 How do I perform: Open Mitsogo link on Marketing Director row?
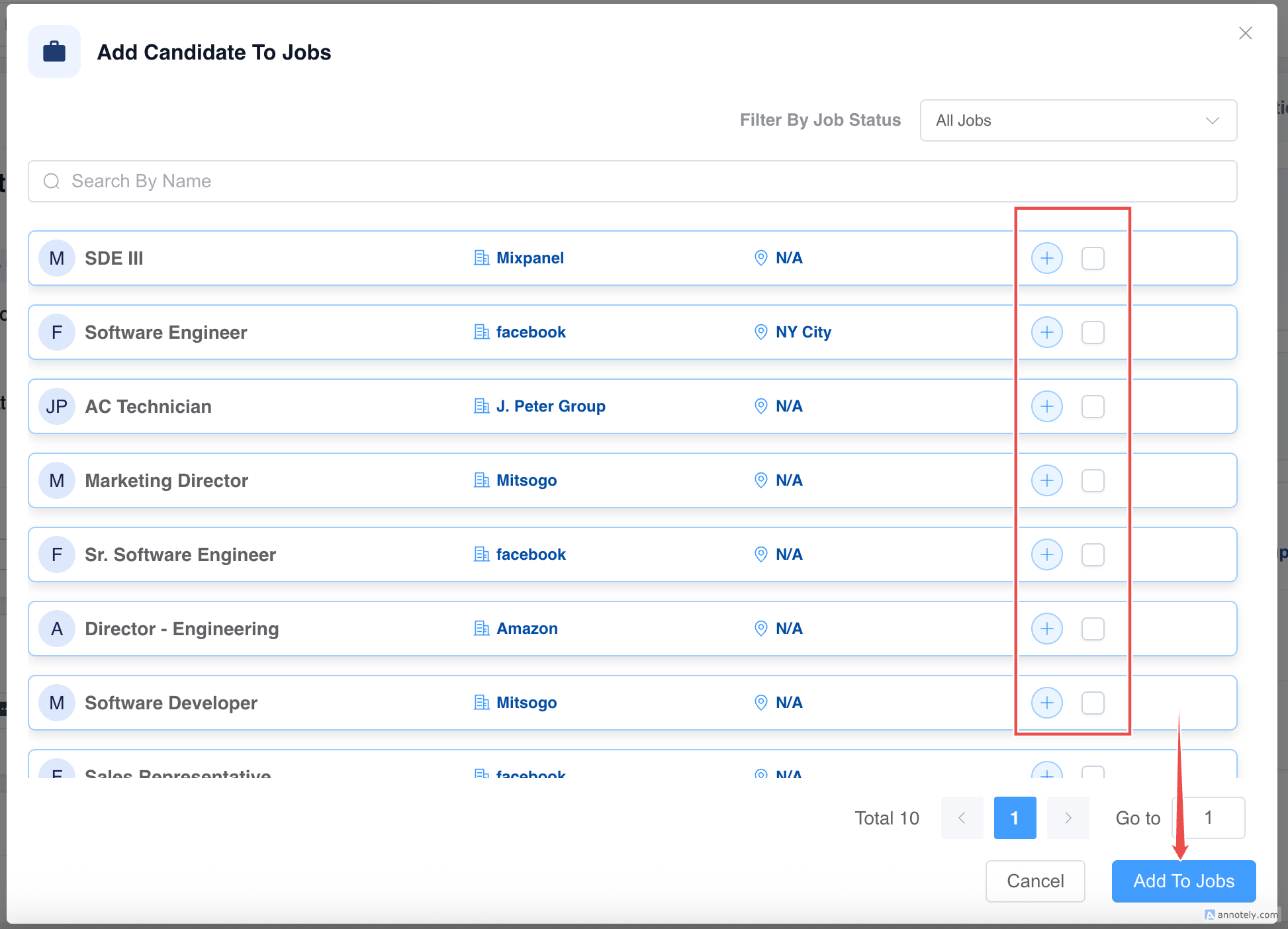click(527, 480)
